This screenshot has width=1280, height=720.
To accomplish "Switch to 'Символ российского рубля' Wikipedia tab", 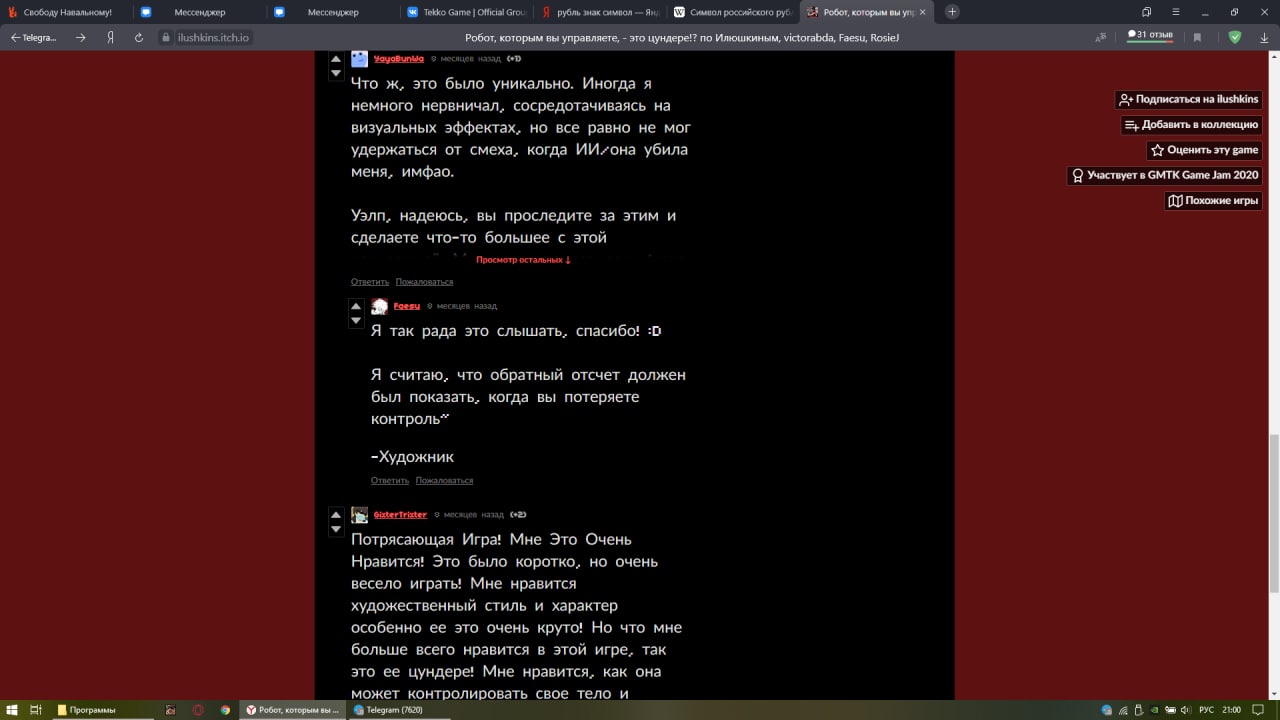I will tap(731, 12).
